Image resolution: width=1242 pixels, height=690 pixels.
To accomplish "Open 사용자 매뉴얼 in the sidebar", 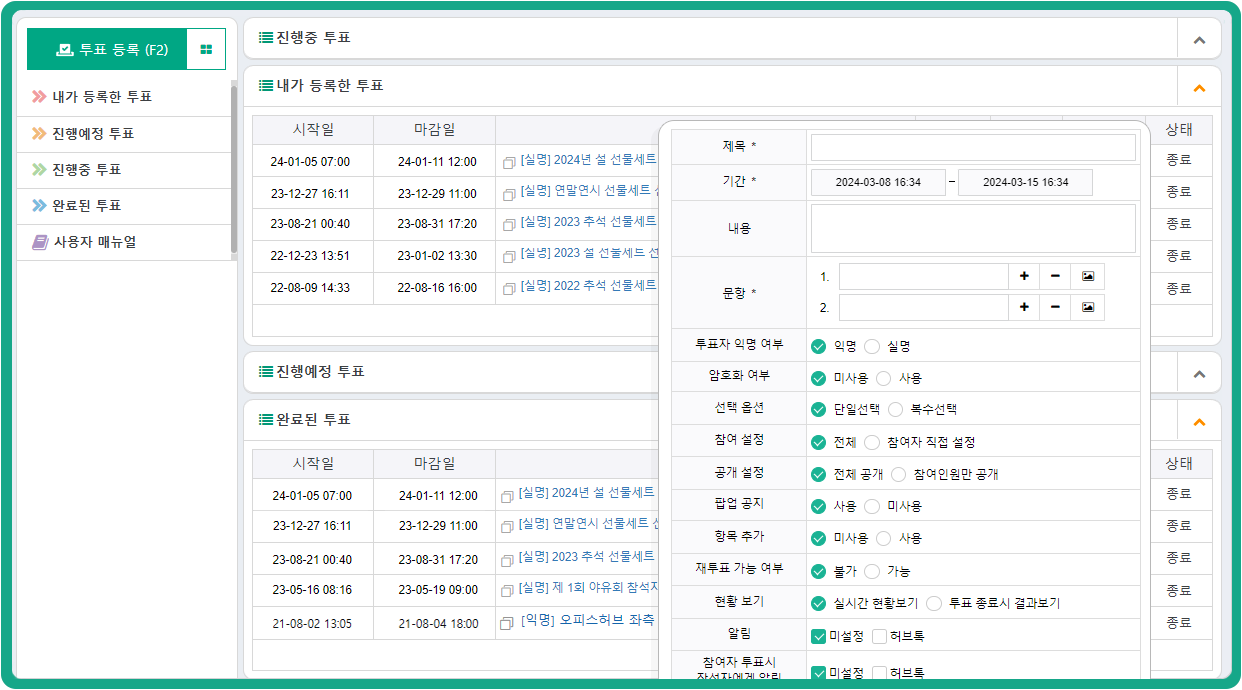I will pyautogui.click(x=95, y=241).
